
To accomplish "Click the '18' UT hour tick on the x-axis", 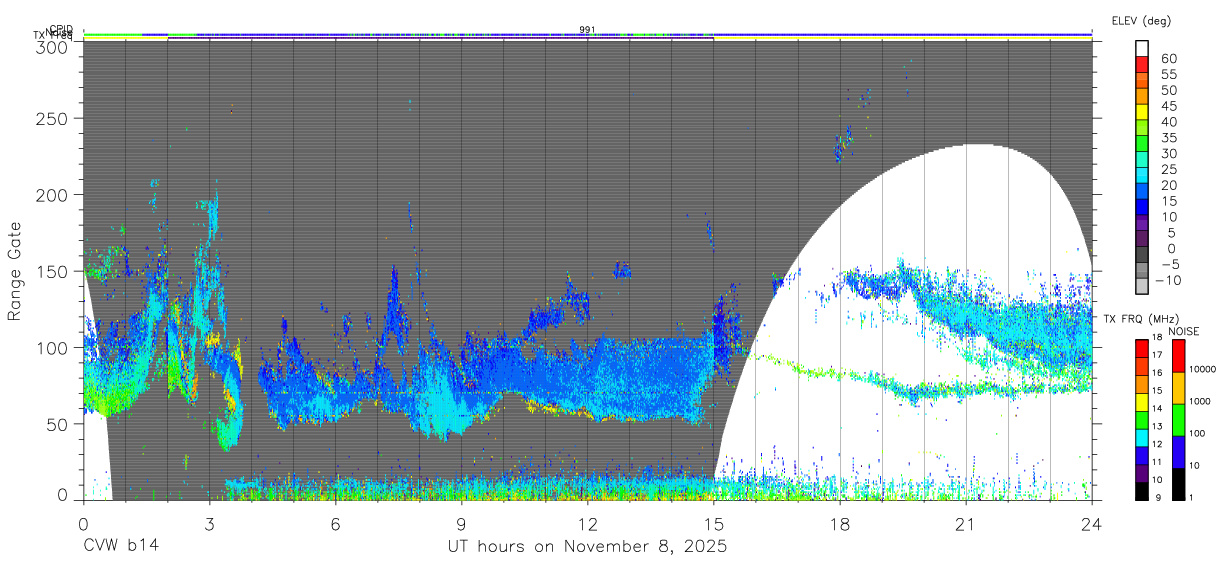I will [x=839, y=523].
